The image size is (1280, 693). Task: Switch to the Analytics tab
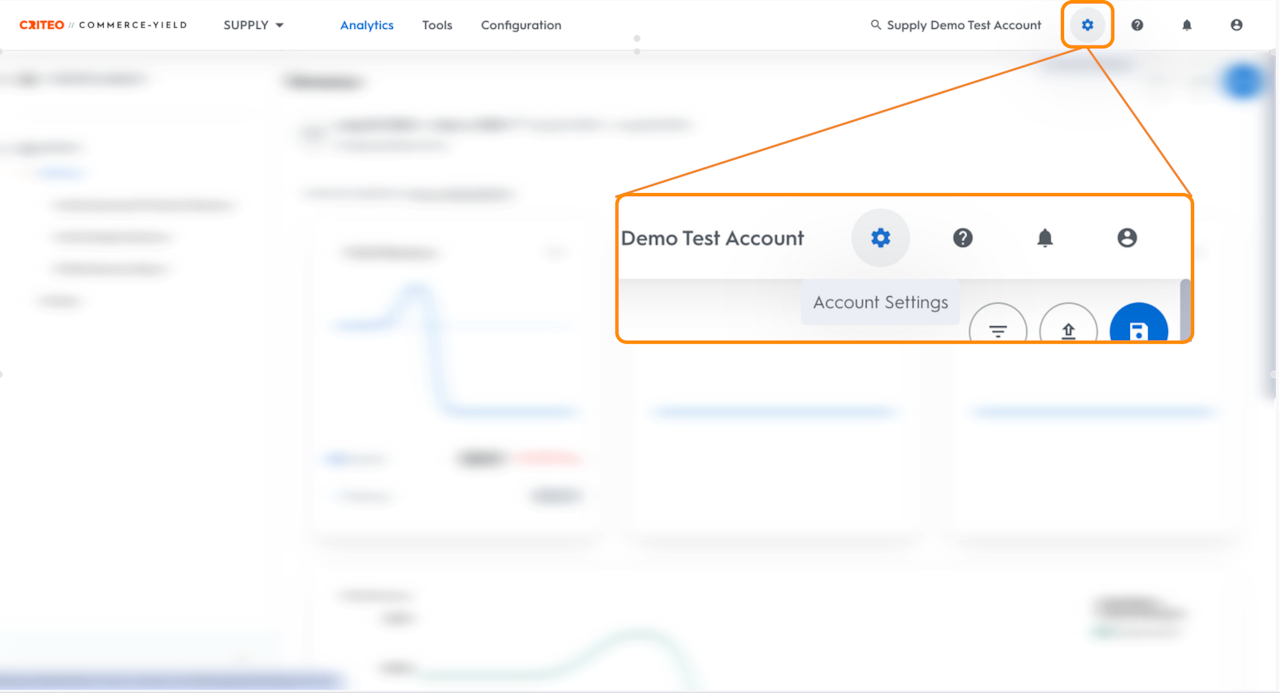367,25
